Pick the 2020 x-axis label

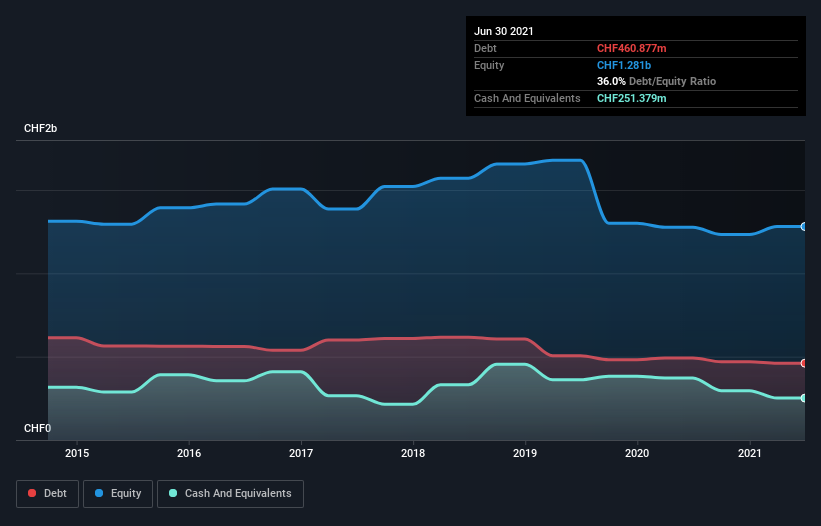click(x=637, y=453)
